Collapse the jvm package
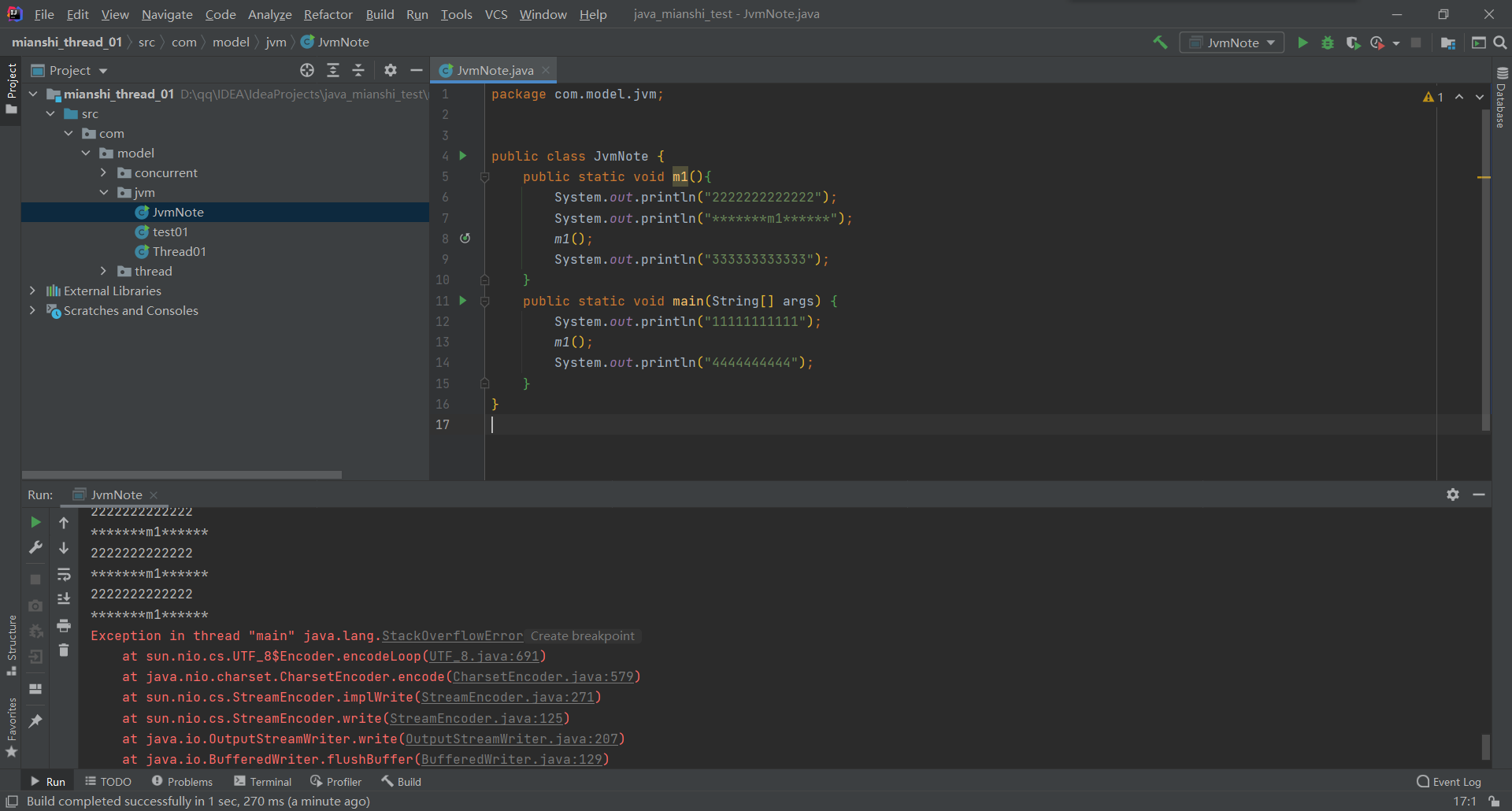This screenshot has width=1512, height=811. [103, 192]
